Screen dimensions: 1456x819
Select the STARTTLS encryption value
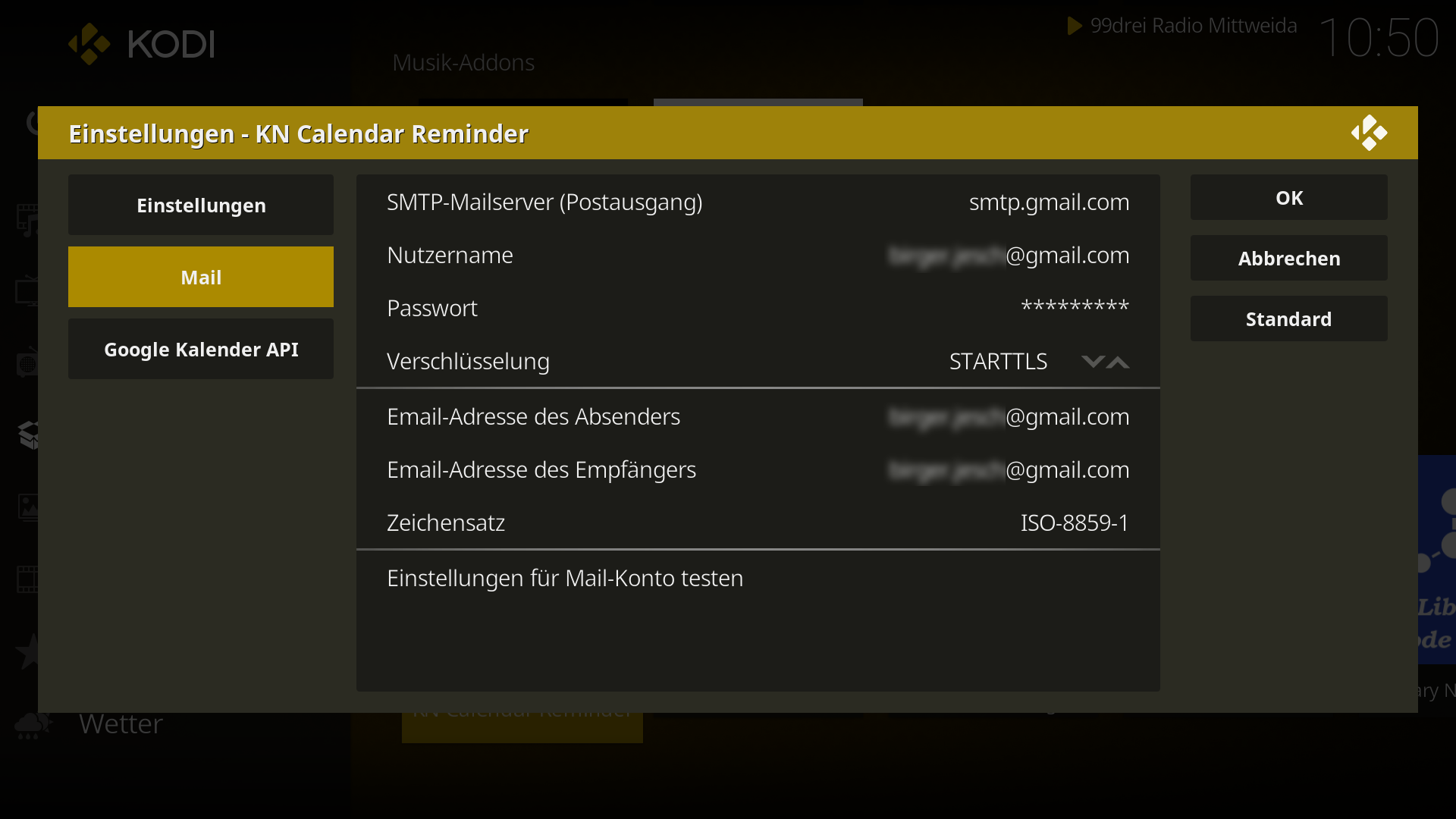tap(998, 362)
